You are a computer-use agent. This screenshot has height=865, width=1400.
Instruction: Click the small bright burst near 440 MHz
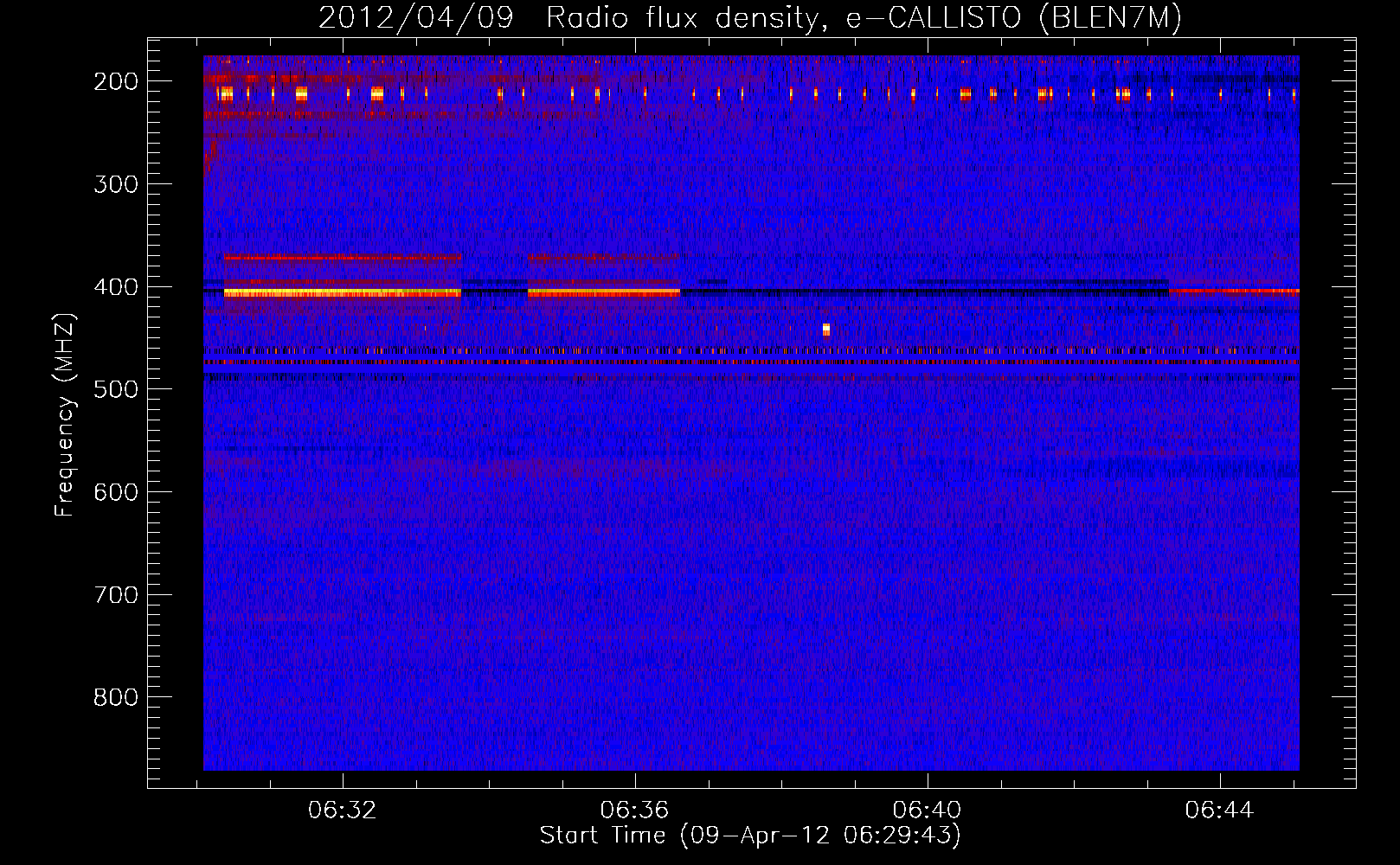point(826,329)
